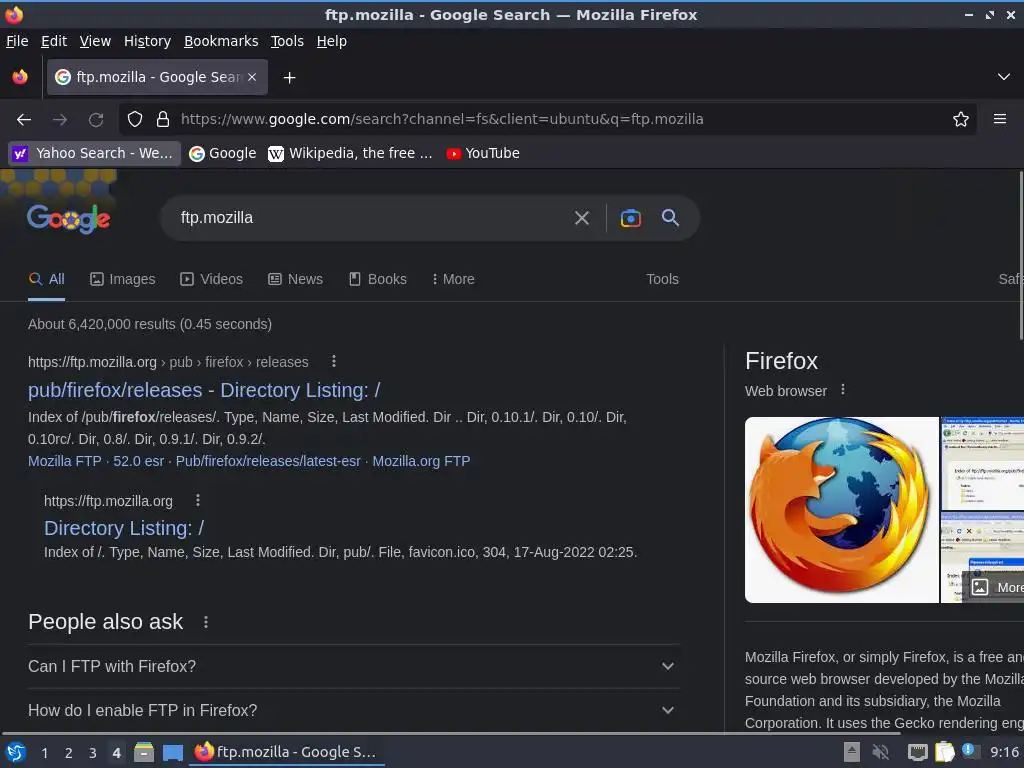Open the desktop start menu icon in taskbar

click(16, 752)
